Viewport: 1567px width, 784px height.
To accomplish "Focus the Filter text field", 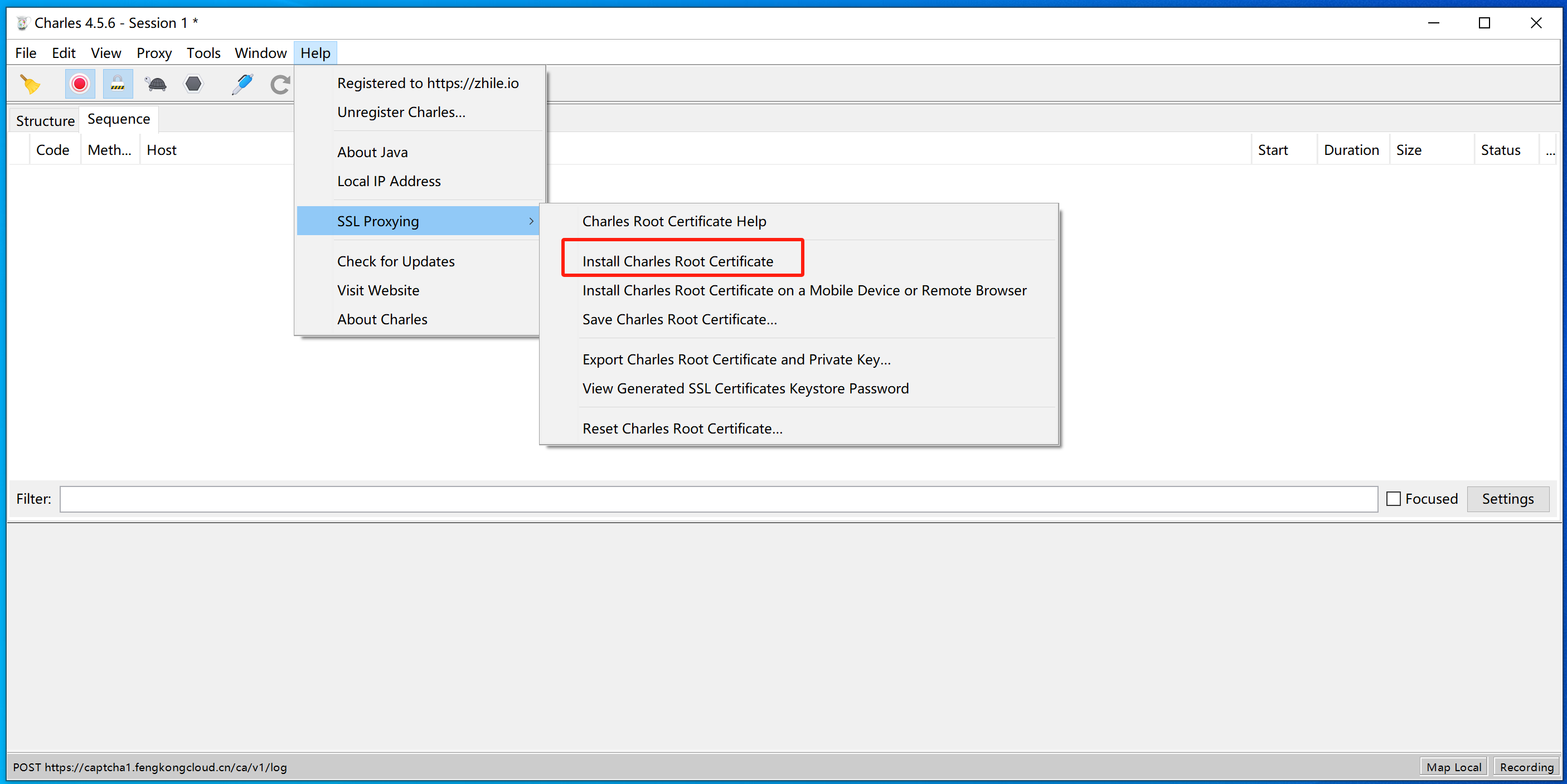I will 719,499.
